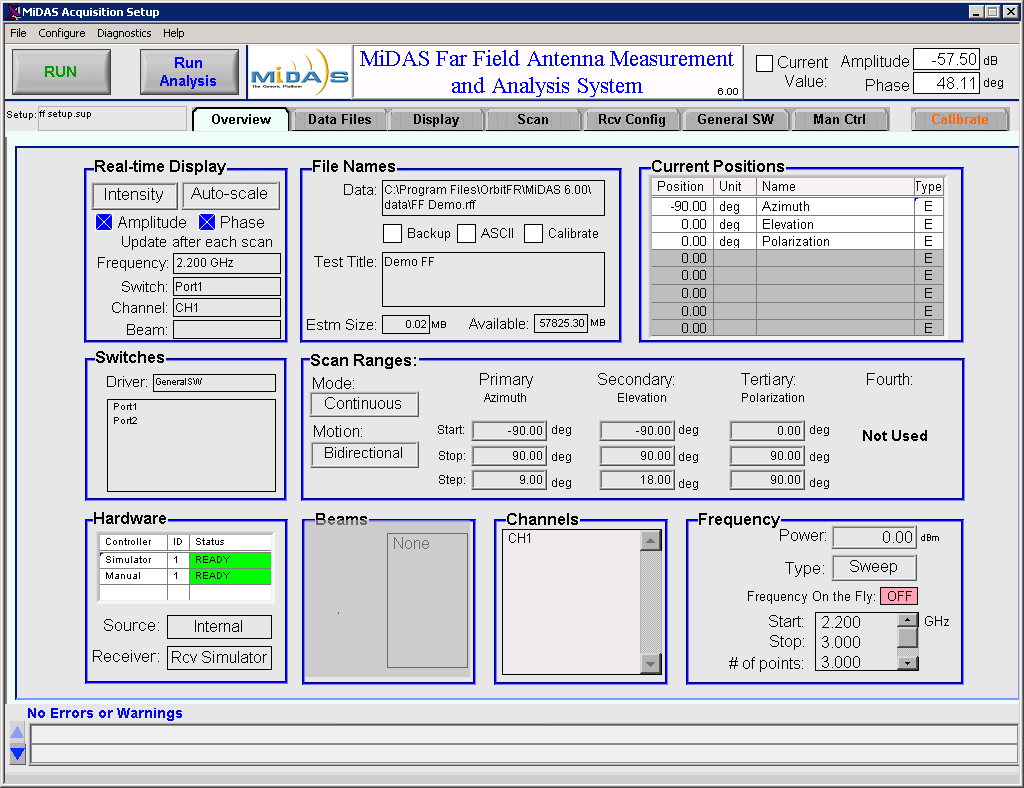1024x788 pixels.
Task: Click the Secondary Step 18.00 field
Action: [x=637, y=480]
